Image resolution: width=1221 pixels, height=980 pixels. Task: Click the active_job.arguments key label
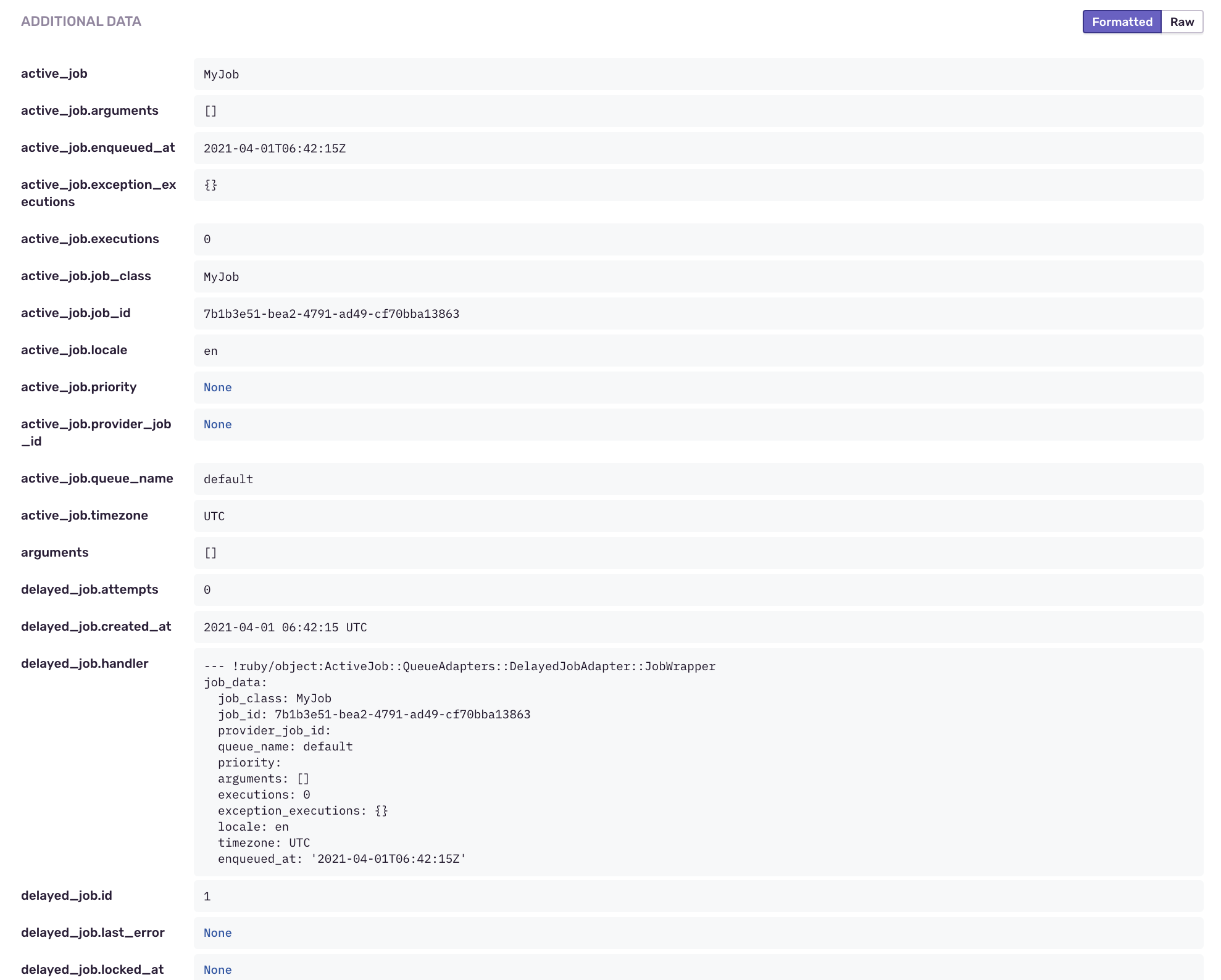pos(90,110)
